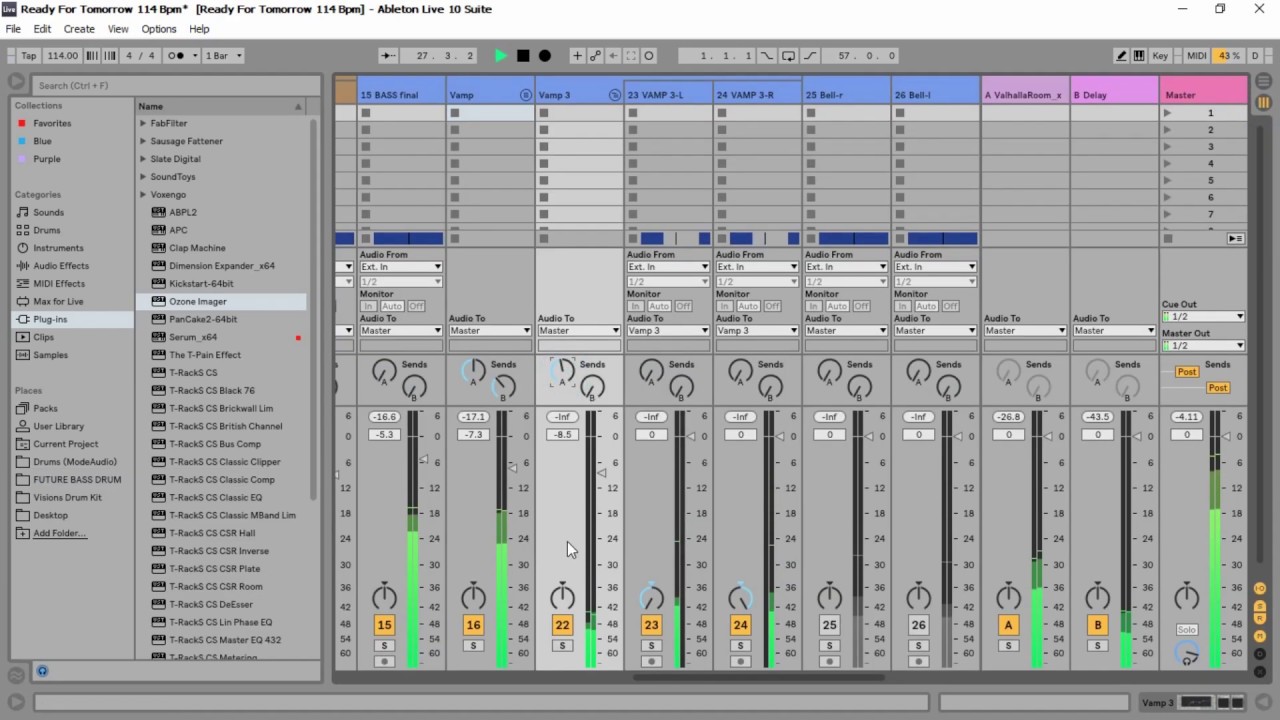Enable MIDI arrangement overdub plus button
Image resolution: width=1280 pixels, height=720 pixels.
tap(577, 56)
